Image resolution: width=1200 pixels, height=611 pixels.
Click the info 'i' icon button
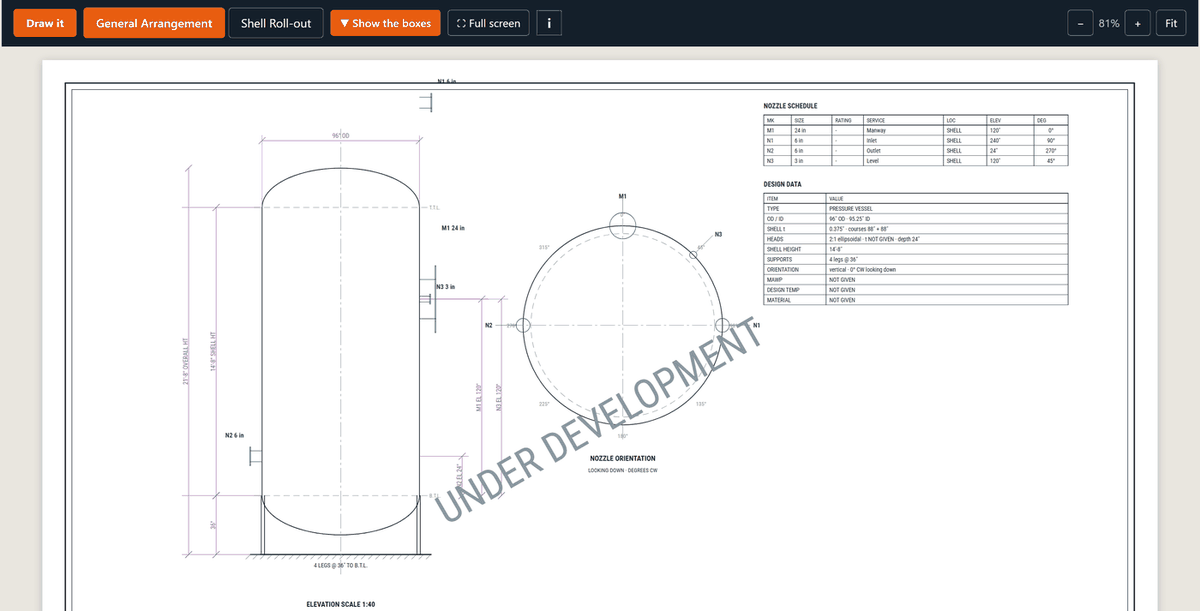(x=548, y=23)
